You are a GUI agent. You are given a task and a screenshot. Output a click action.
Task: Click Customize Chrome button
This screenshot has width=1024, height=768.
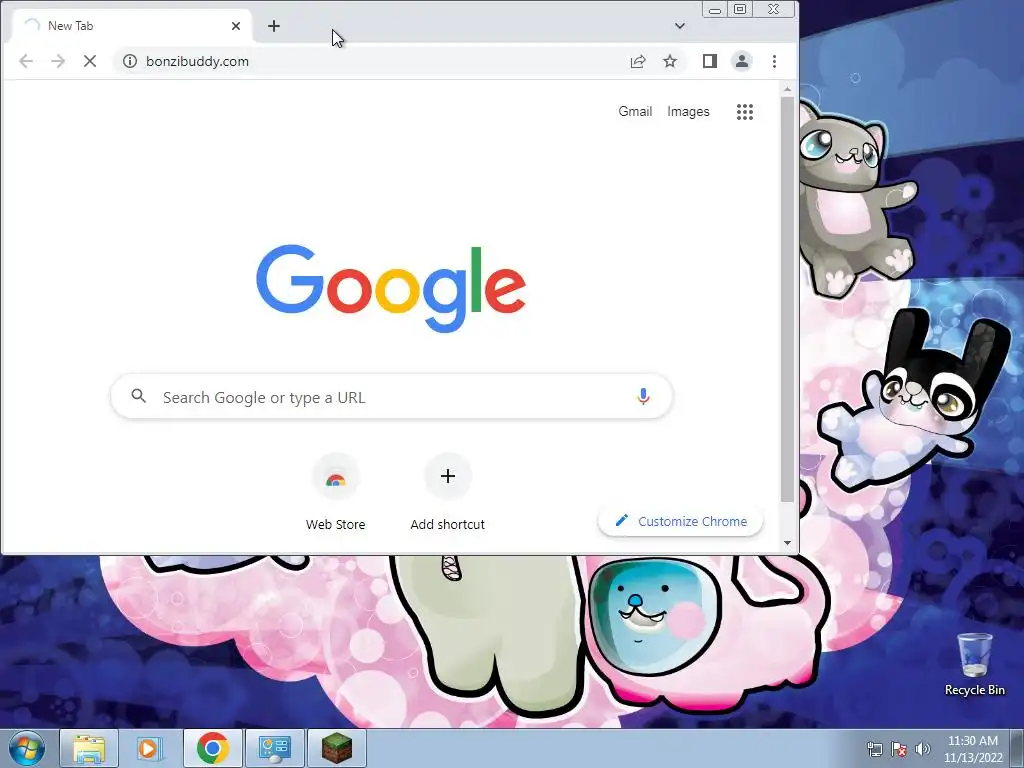680,521
